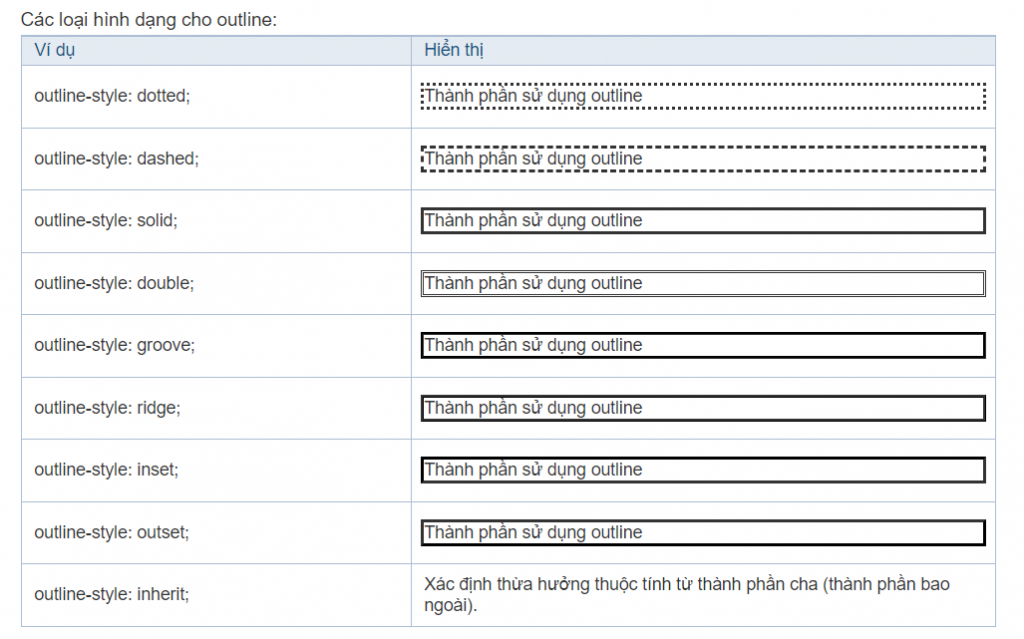Click the "outline-style: solid;" cell
The image size is (1024, 639).
[x=106, y=220]
